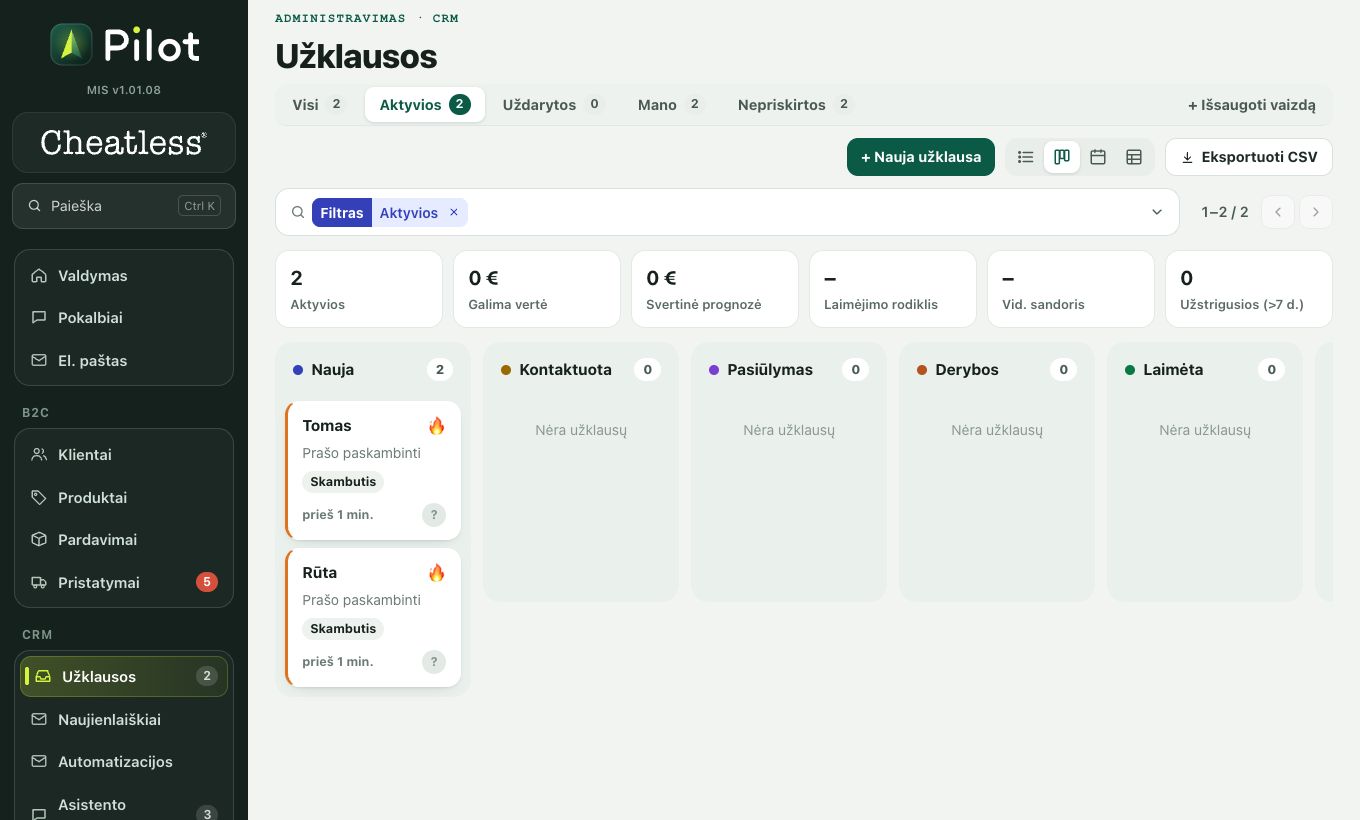Open El. paštas mail section
1360x820 pixels.
[124, 361]
